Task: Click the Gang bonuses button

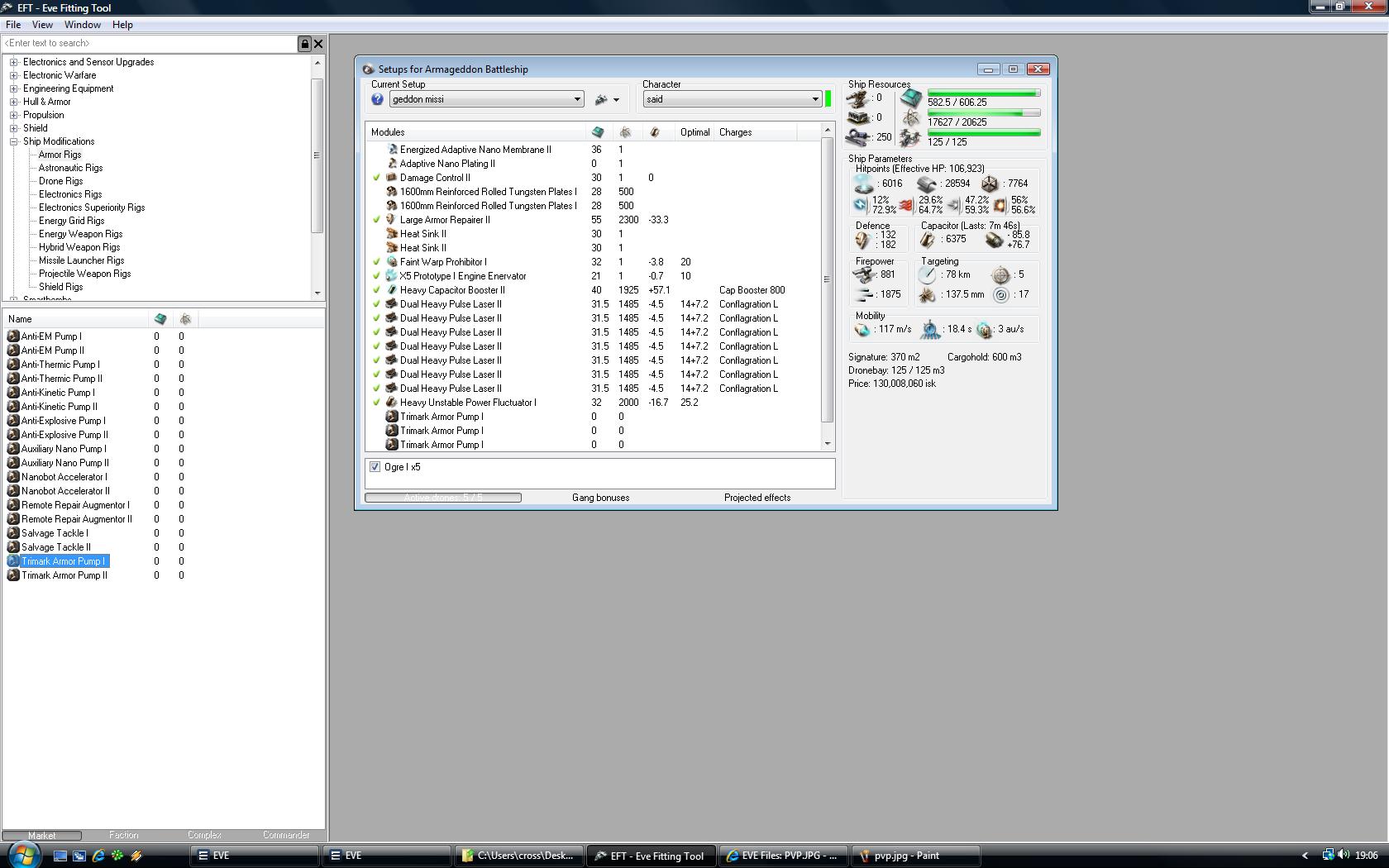Action: [601, 498]
